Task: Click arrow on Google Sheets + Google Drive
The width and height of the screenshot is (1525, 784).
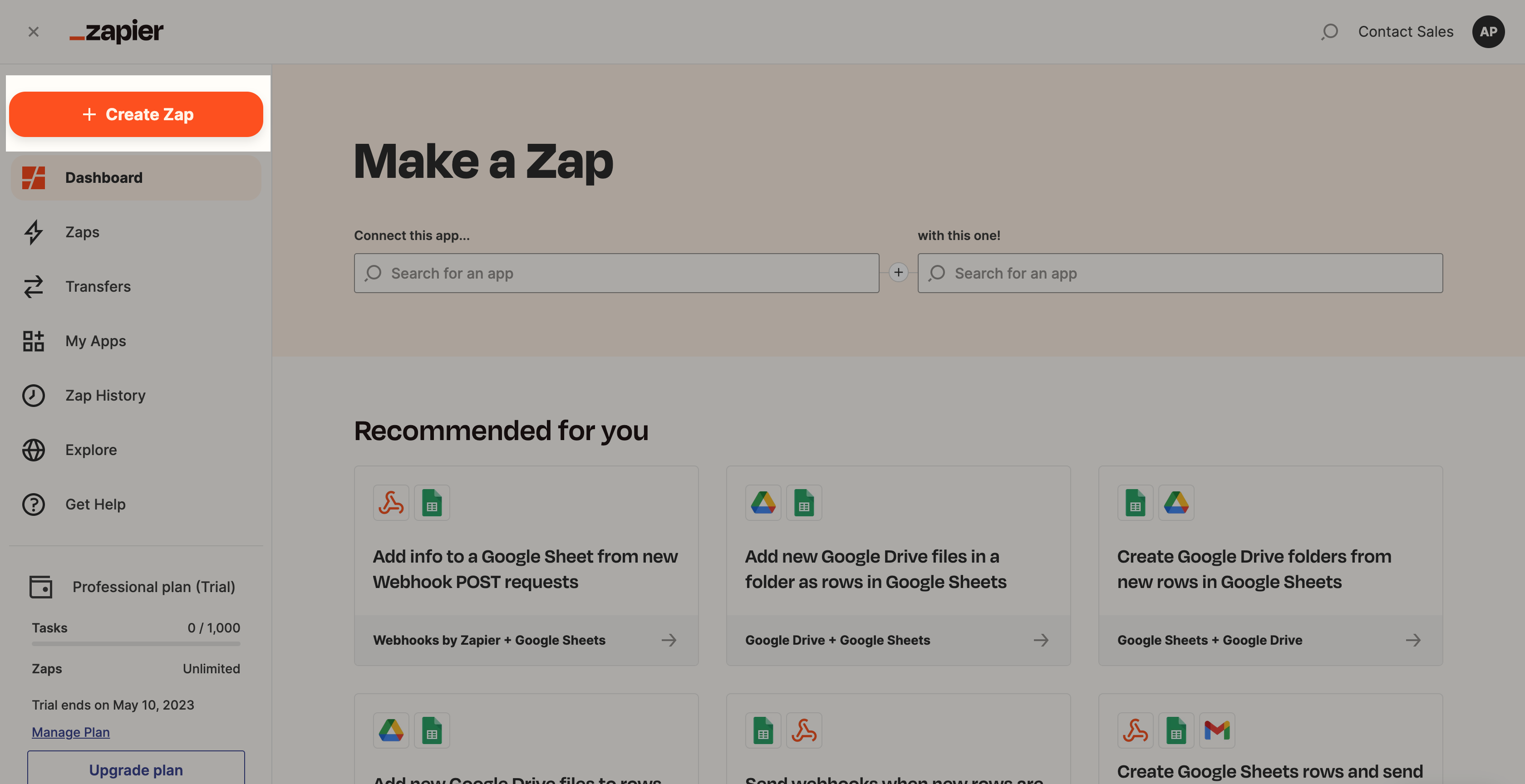Action: click(x=1413, y=640)
